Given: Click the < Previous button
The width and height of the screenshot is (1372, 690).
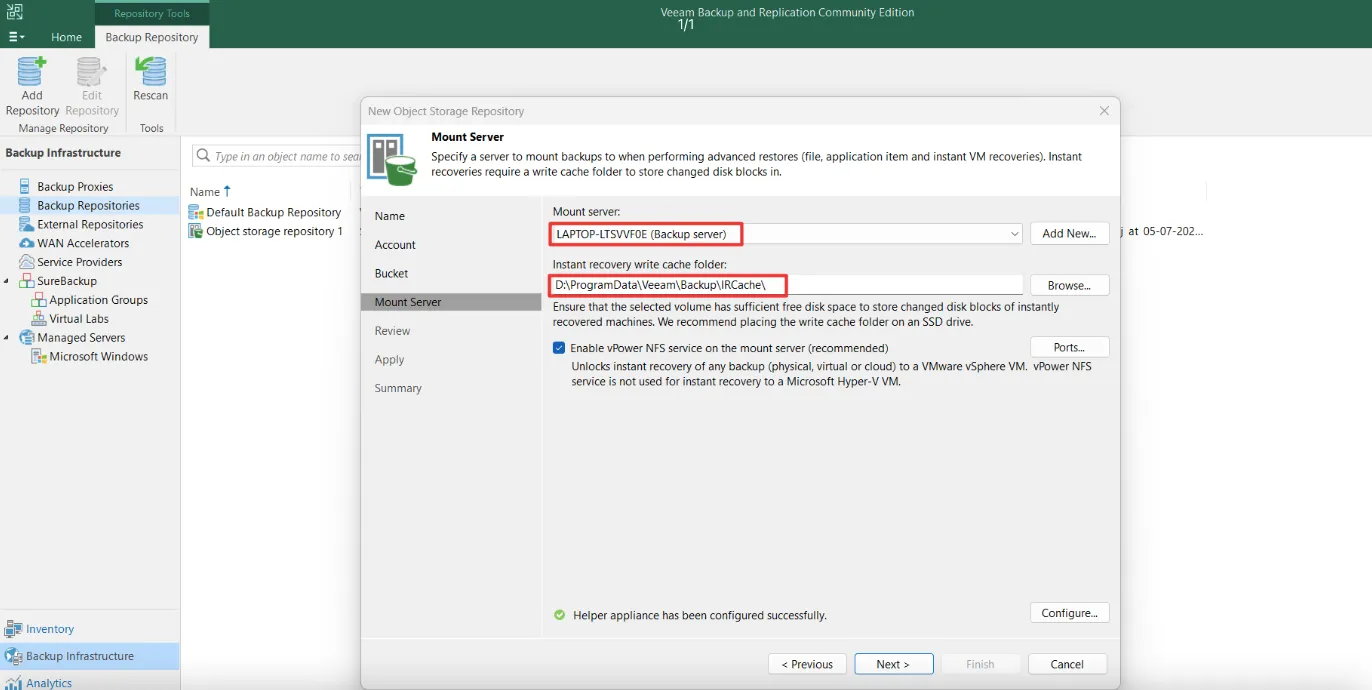Looking at the screenshot, I should click(x=807, y=664).
